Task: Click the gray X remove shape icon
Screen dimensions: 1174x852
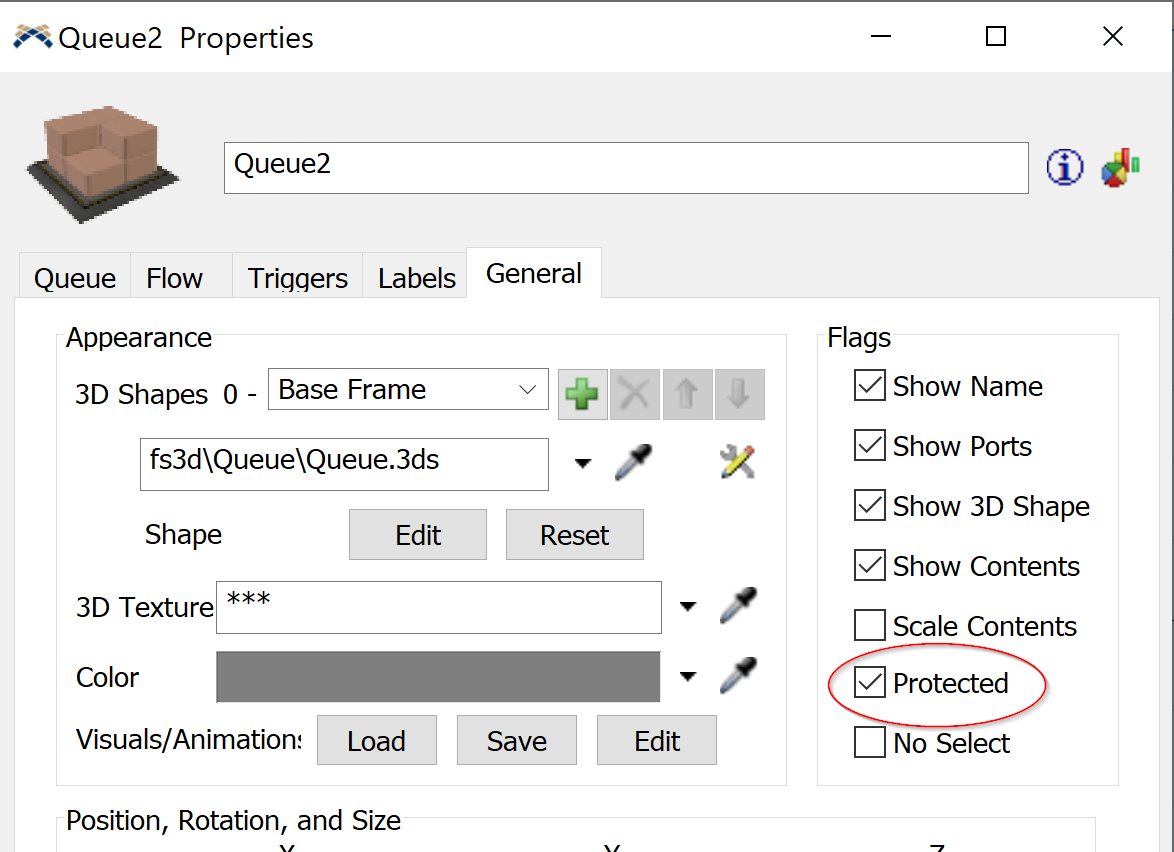Action: point(634,394)
